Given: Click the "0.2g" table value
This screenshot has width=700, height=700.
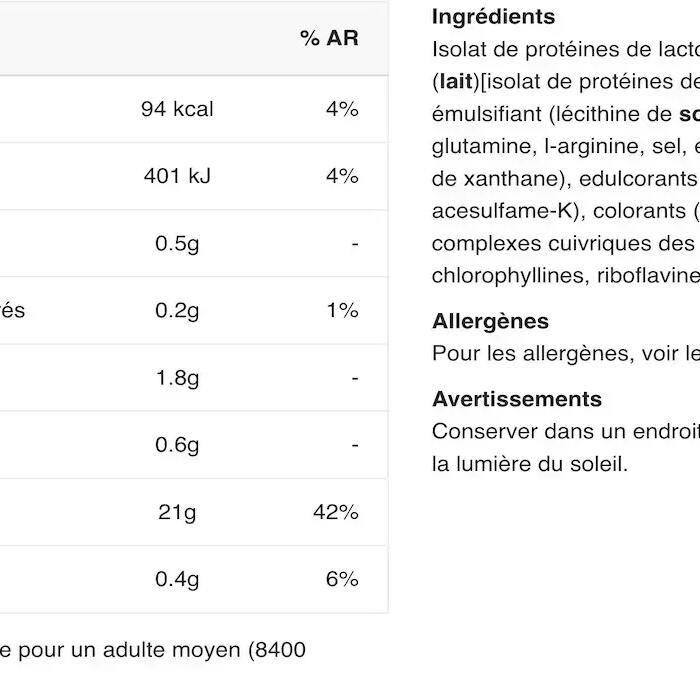Looking at the screenshot, I should 177,311.
